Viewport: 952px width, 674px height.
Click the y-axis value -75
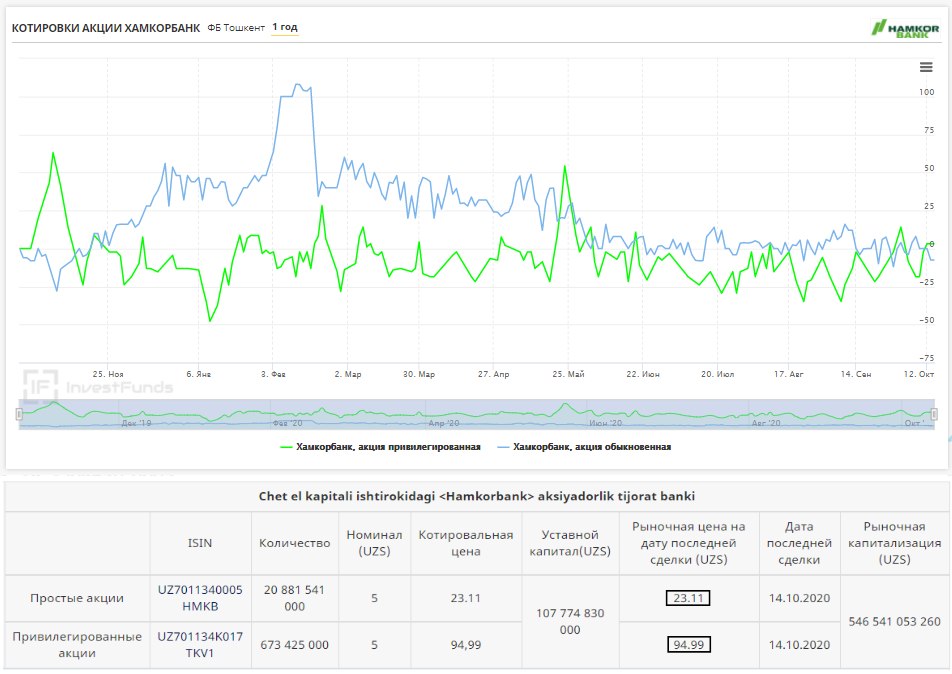pos(926,358)
